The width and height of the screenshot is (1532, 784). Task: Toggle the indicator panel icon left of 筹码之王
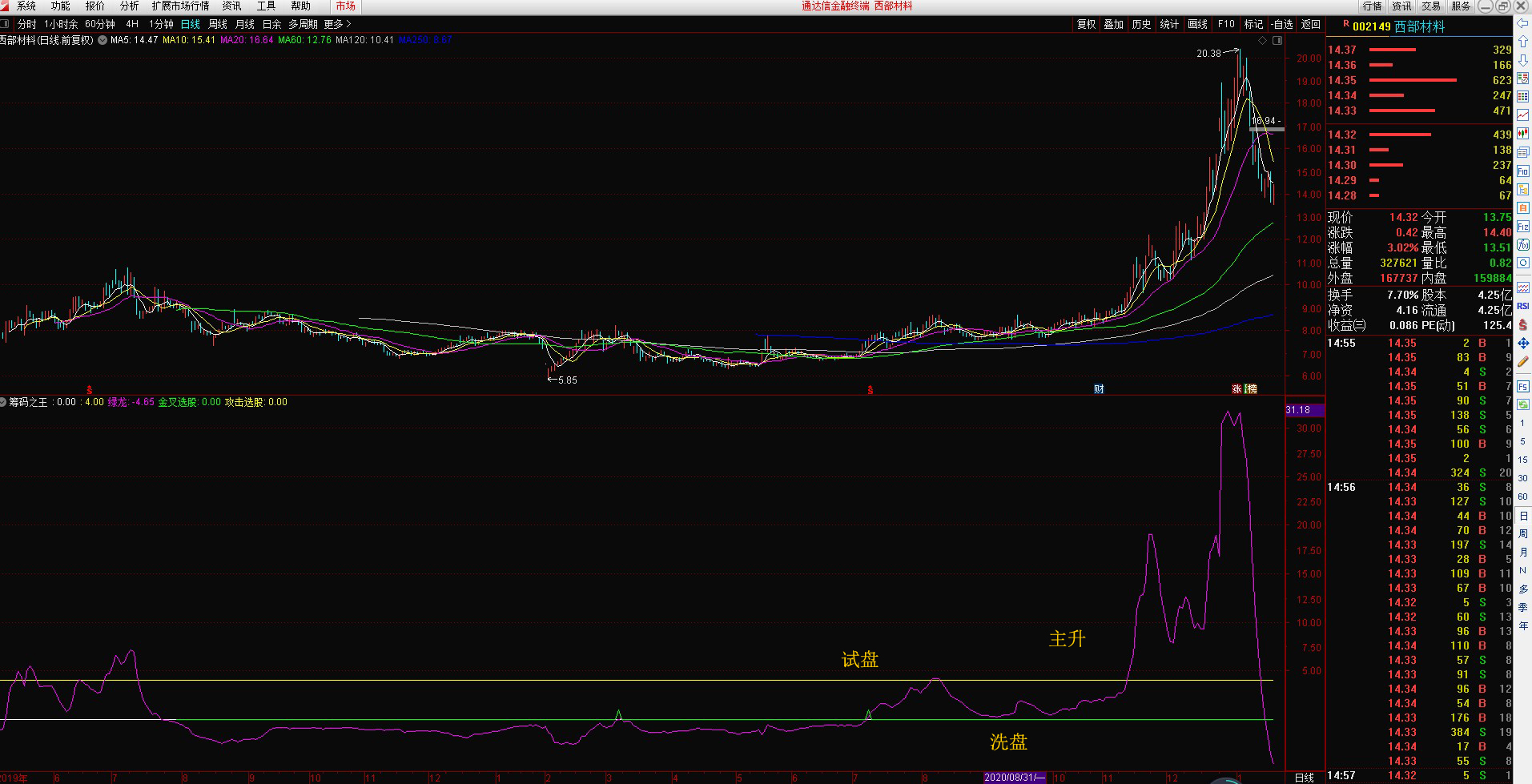click(x=4, y=402)
